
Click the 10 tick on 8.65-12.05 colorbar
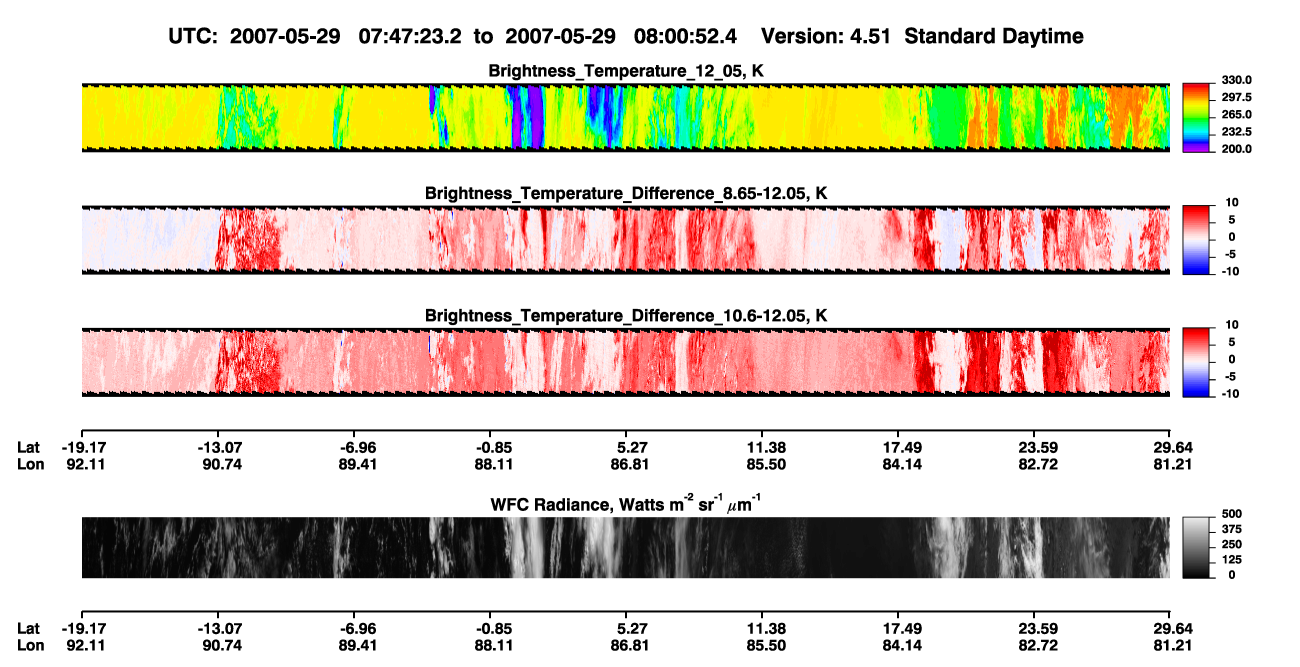[x=1232, y=203]
